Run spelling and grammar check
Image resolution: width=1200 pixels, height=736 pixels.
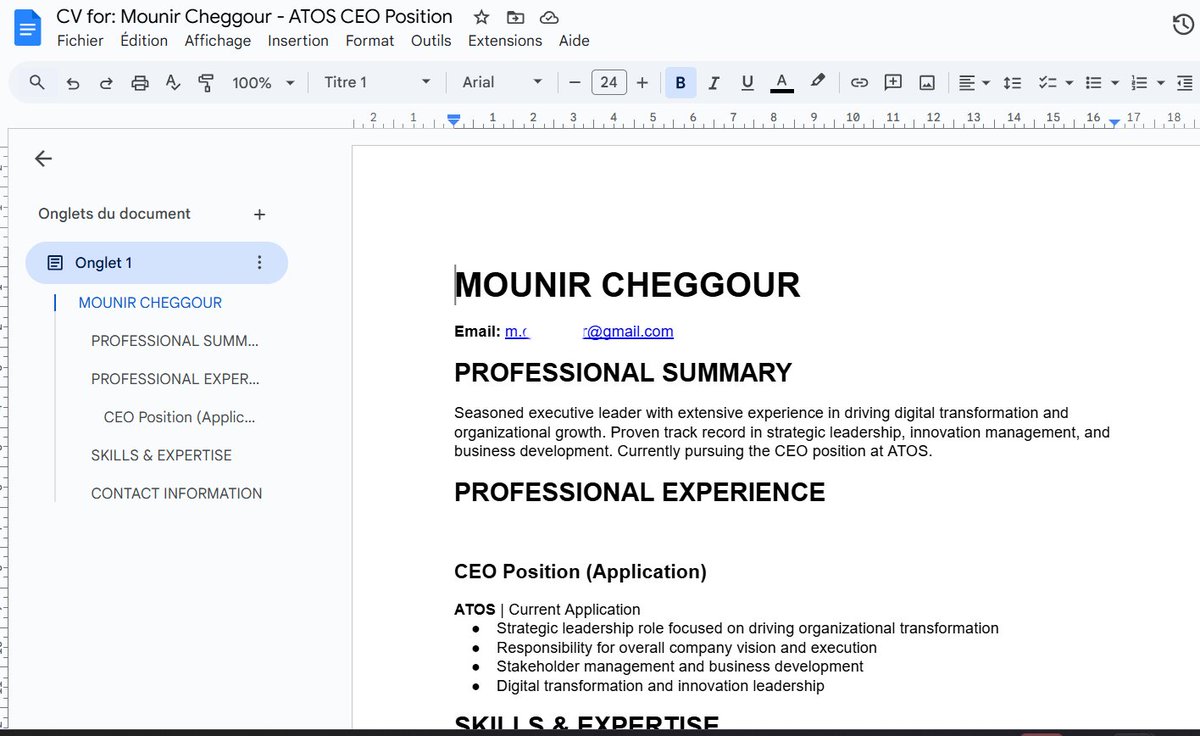pos(173,83)
